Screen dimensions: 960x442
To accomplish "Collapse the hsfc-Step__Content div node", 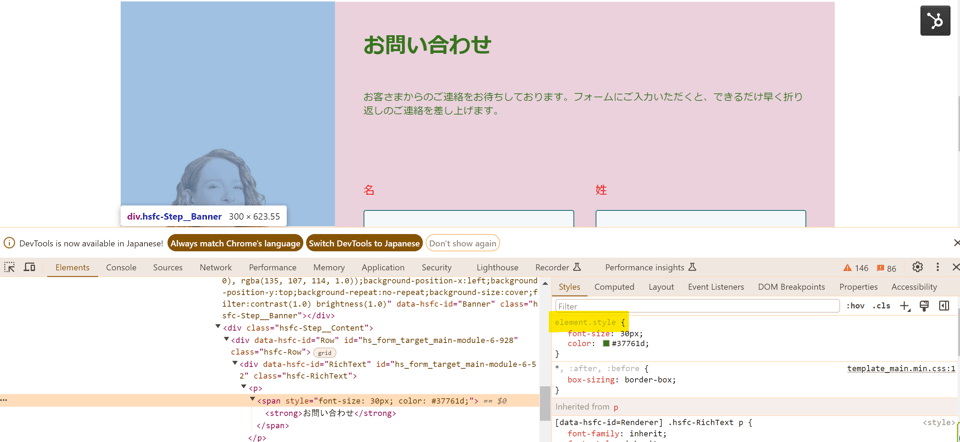I will pyautogui.click(x=218, y=328).
